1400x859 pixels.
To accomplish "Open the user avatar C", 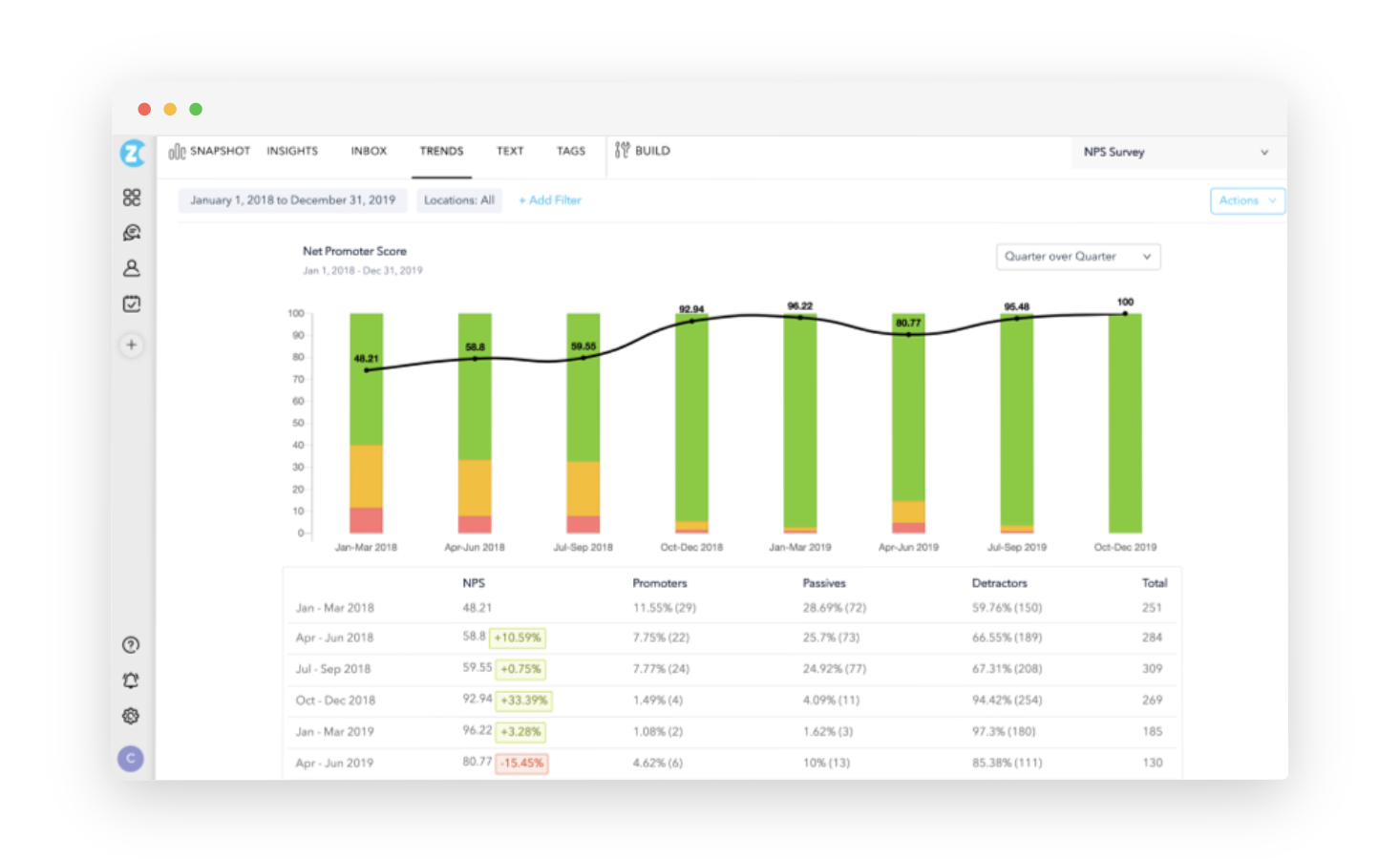I will 131,759.
